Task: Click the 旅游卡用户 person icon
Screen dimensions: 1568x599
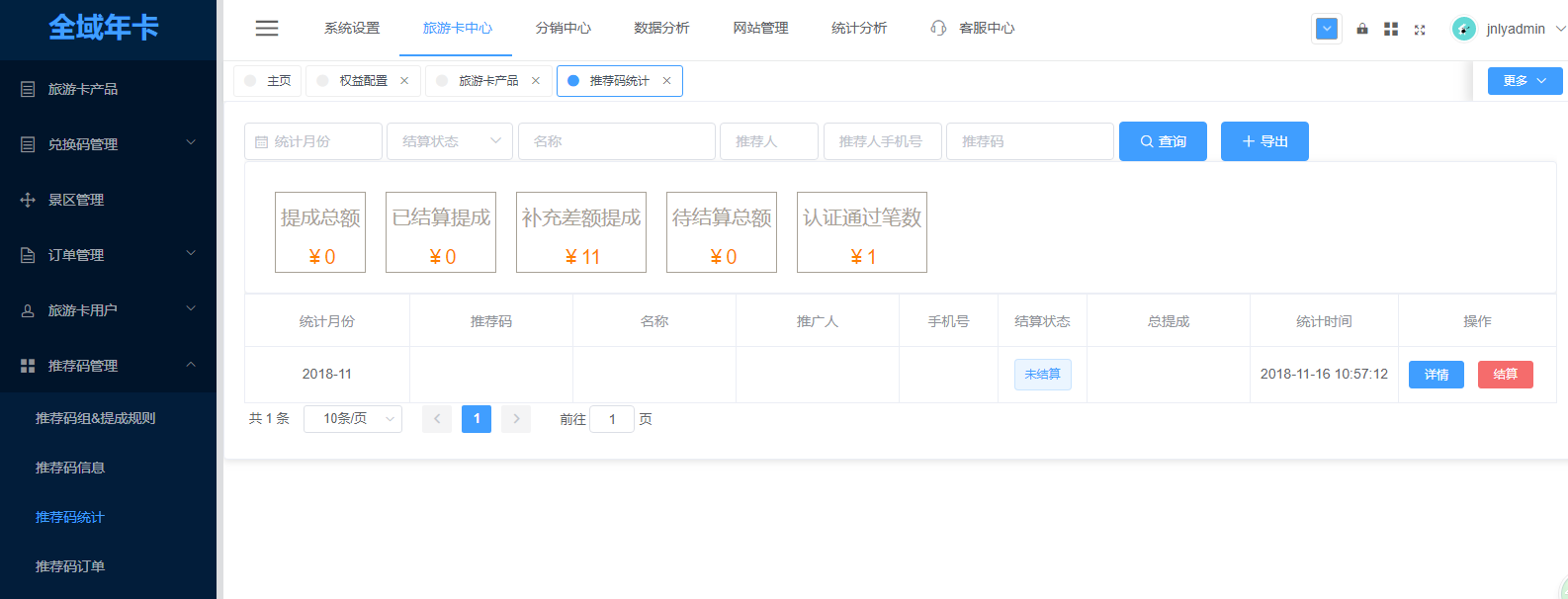Action: click(28, 310)
